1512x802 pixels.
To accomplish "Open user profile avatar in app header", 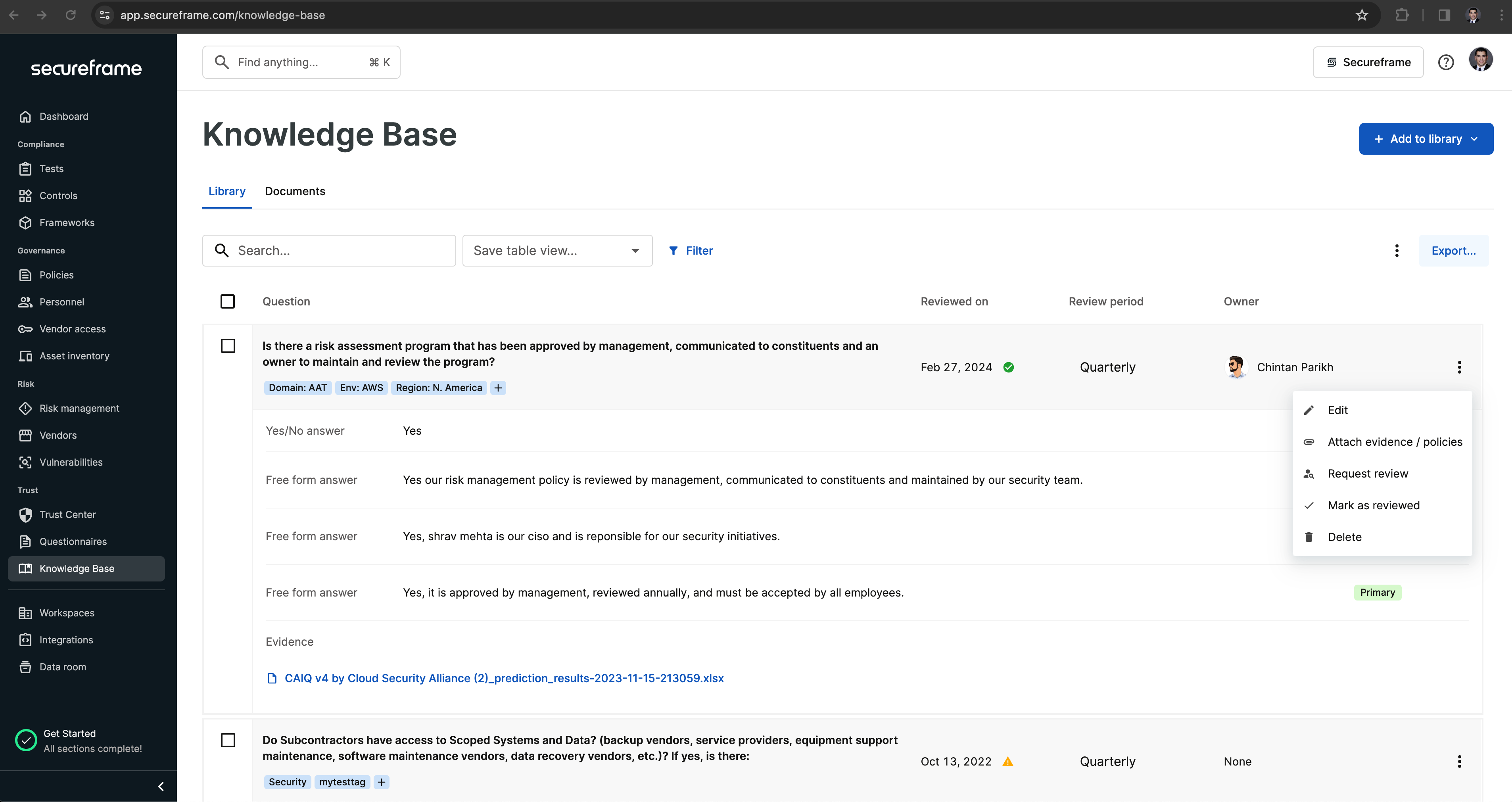I will coord(1480,60).
